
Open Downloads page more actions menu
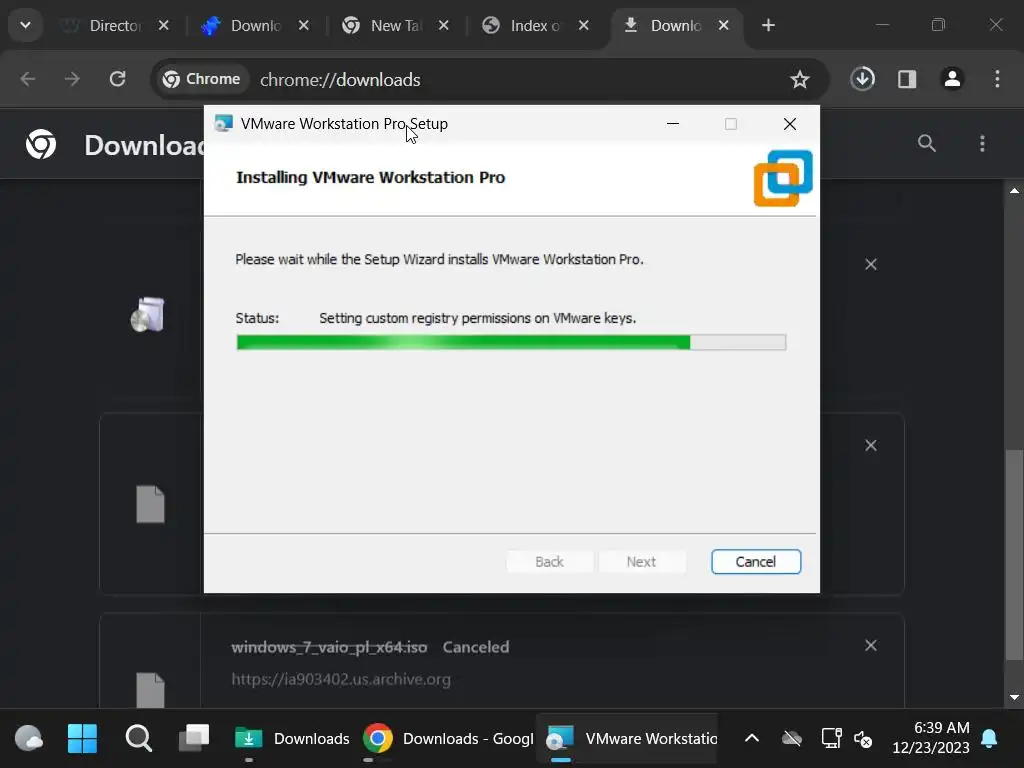pos(982,143)
